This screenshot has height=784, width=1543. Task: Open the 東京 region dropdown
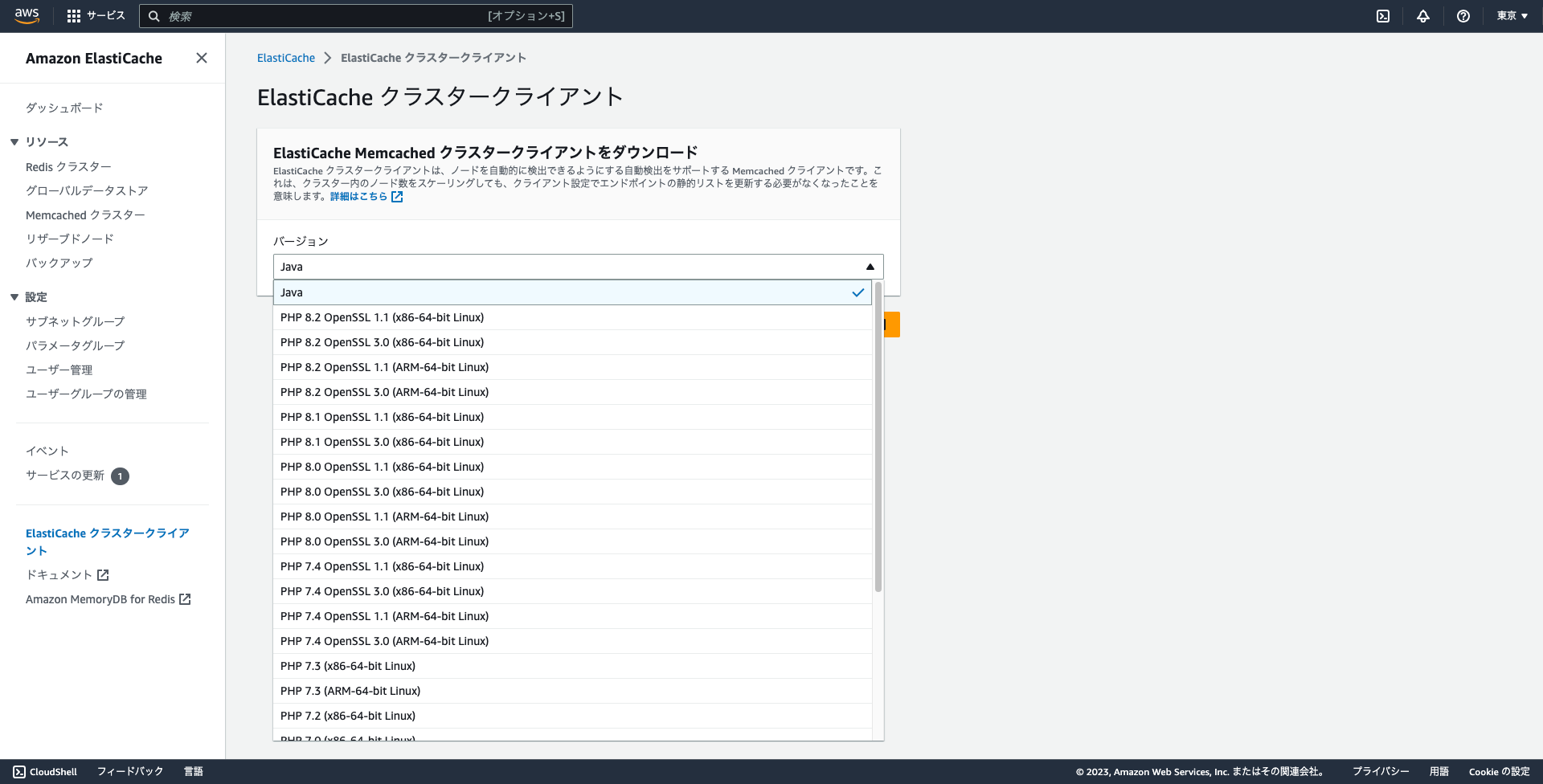point(1512,15)
